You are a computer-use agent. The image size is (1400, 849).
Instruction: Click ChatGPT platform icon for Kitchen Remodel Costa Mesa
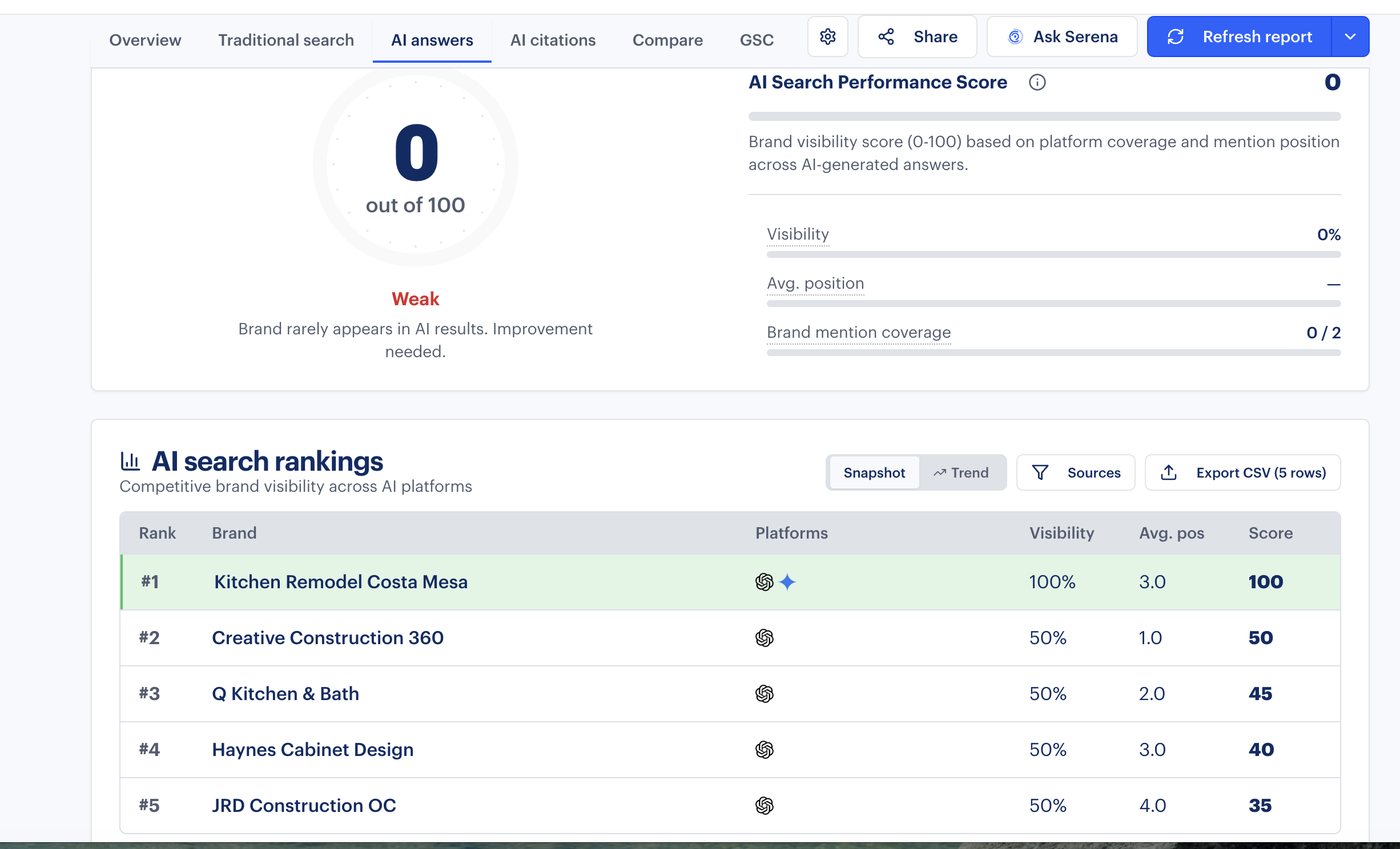[x=765, y=582]
